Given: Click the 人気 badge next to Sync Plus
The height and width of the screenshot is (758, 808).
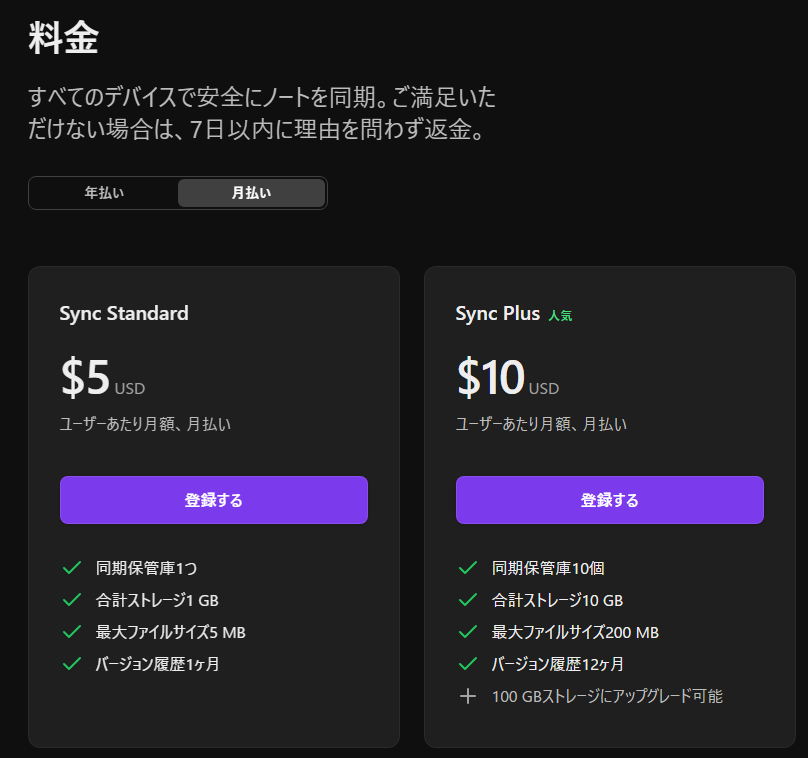Looking at the screenshot, I should point(560,315).
